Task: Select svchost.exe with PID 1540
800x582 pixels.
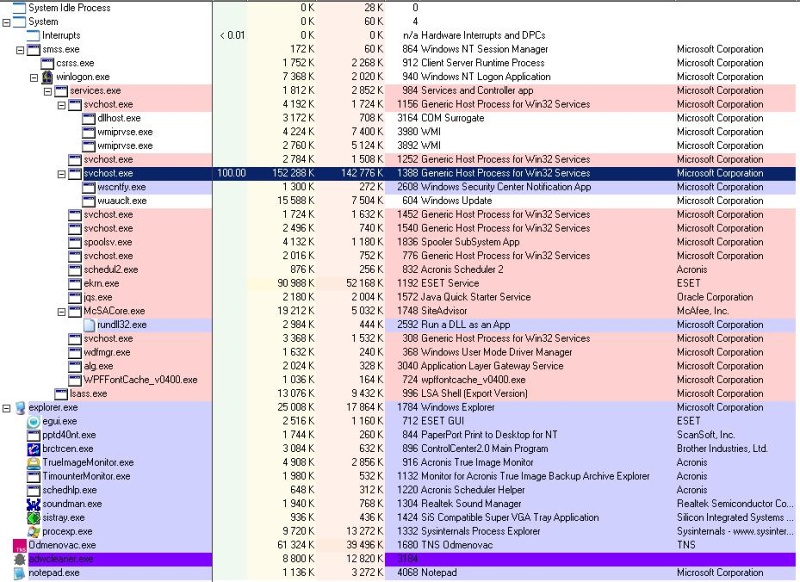Action: [108, 229]
